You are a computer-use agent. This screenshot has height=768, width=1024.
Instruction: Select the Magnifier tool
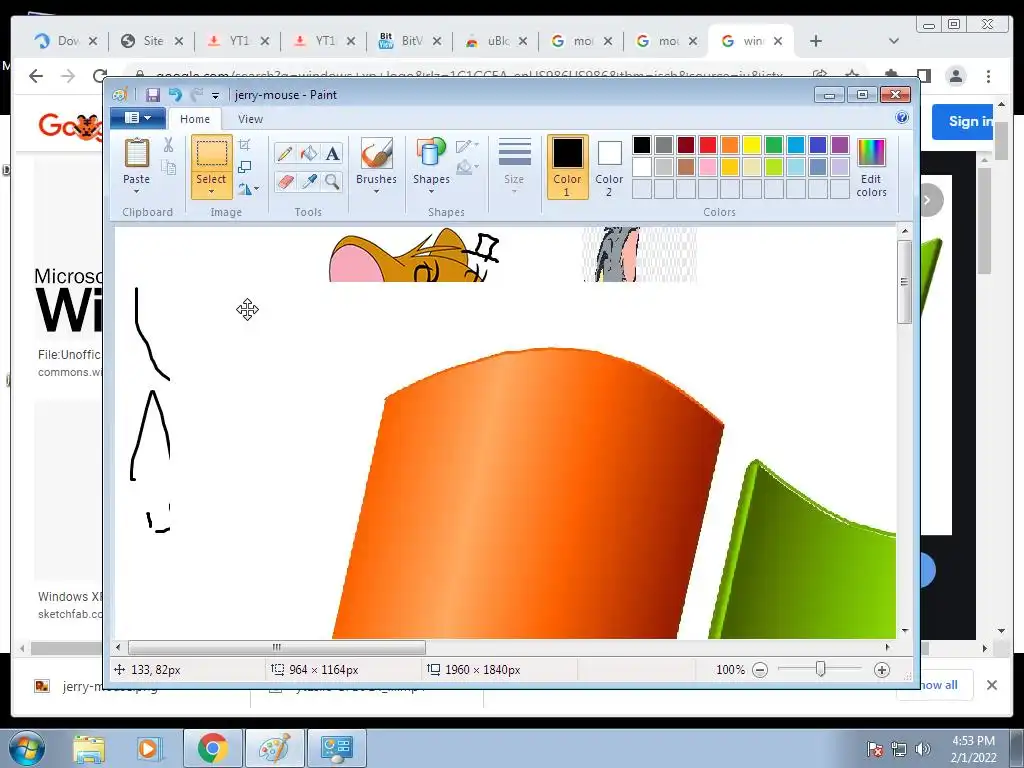pos(332,181)
